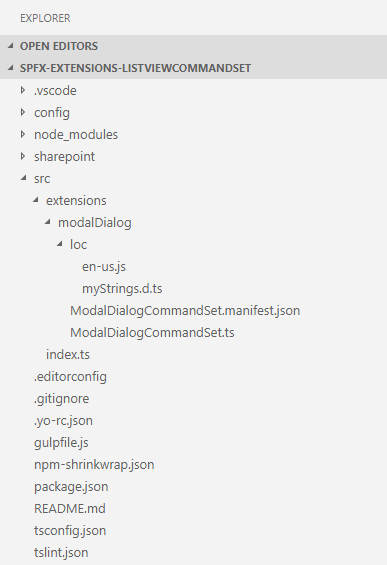The width and height of the screenshot is (387, 565).
Task: Open the en-us.js file
Action: (104, 267)
